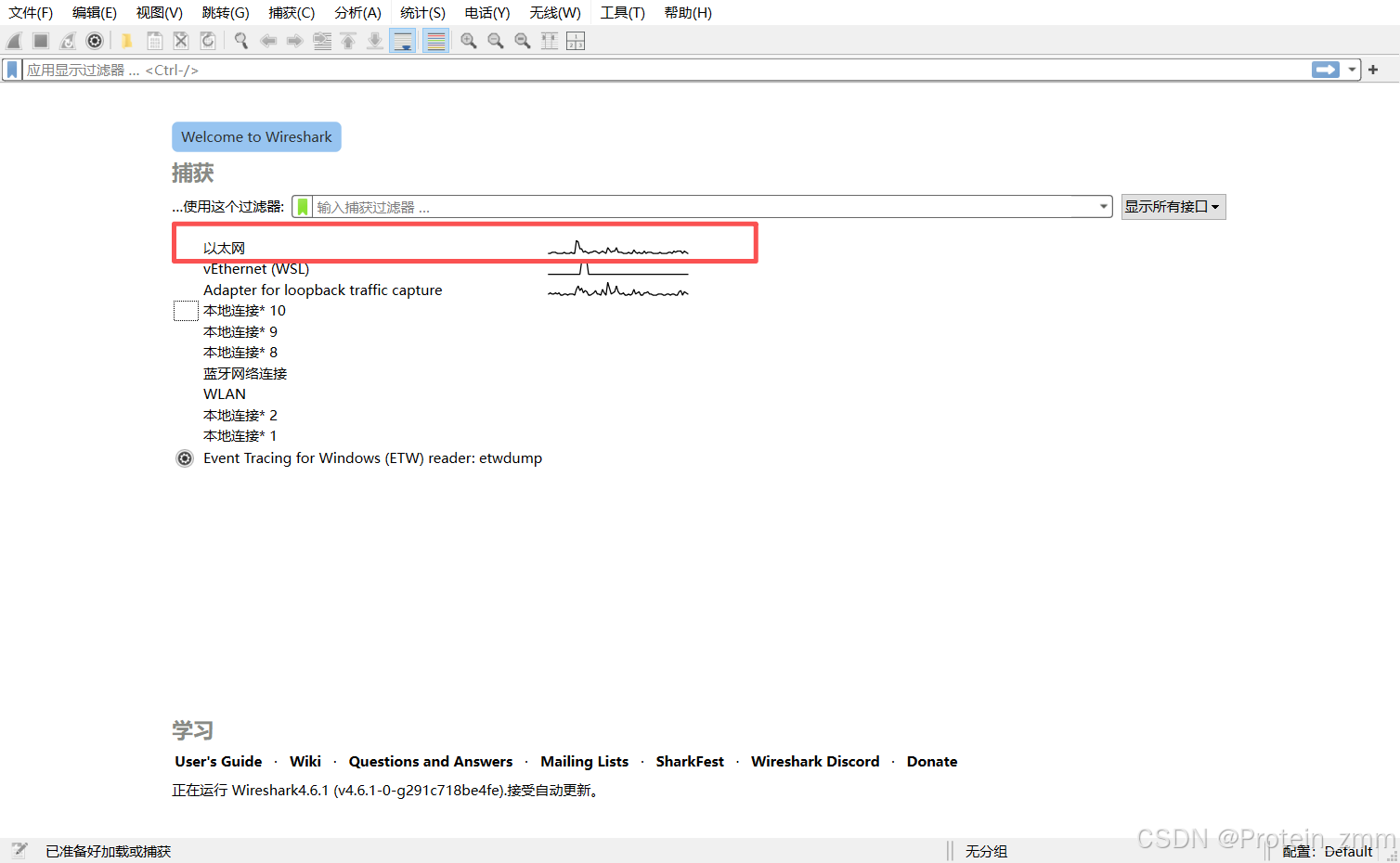Viewport: 1400px width, 863px height.
Task: Open the 文件(F) menu
Action: [x=31, y=13]
